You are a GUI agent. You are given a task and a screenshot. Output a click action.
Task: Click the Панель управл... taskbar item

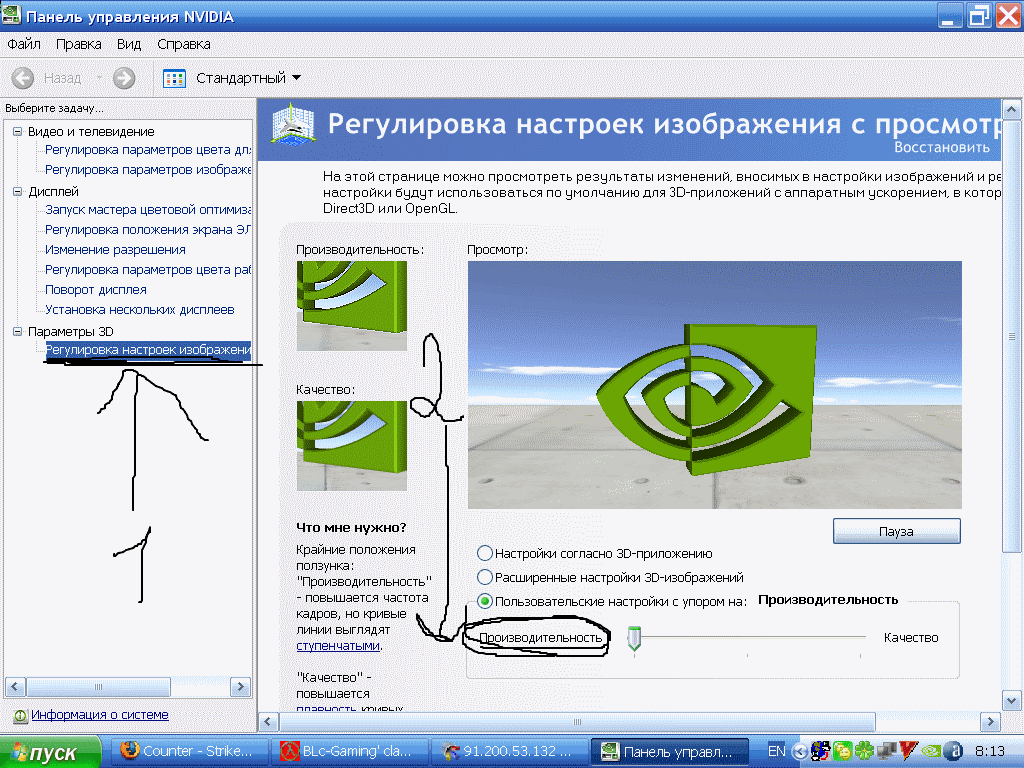coord(669,751)
